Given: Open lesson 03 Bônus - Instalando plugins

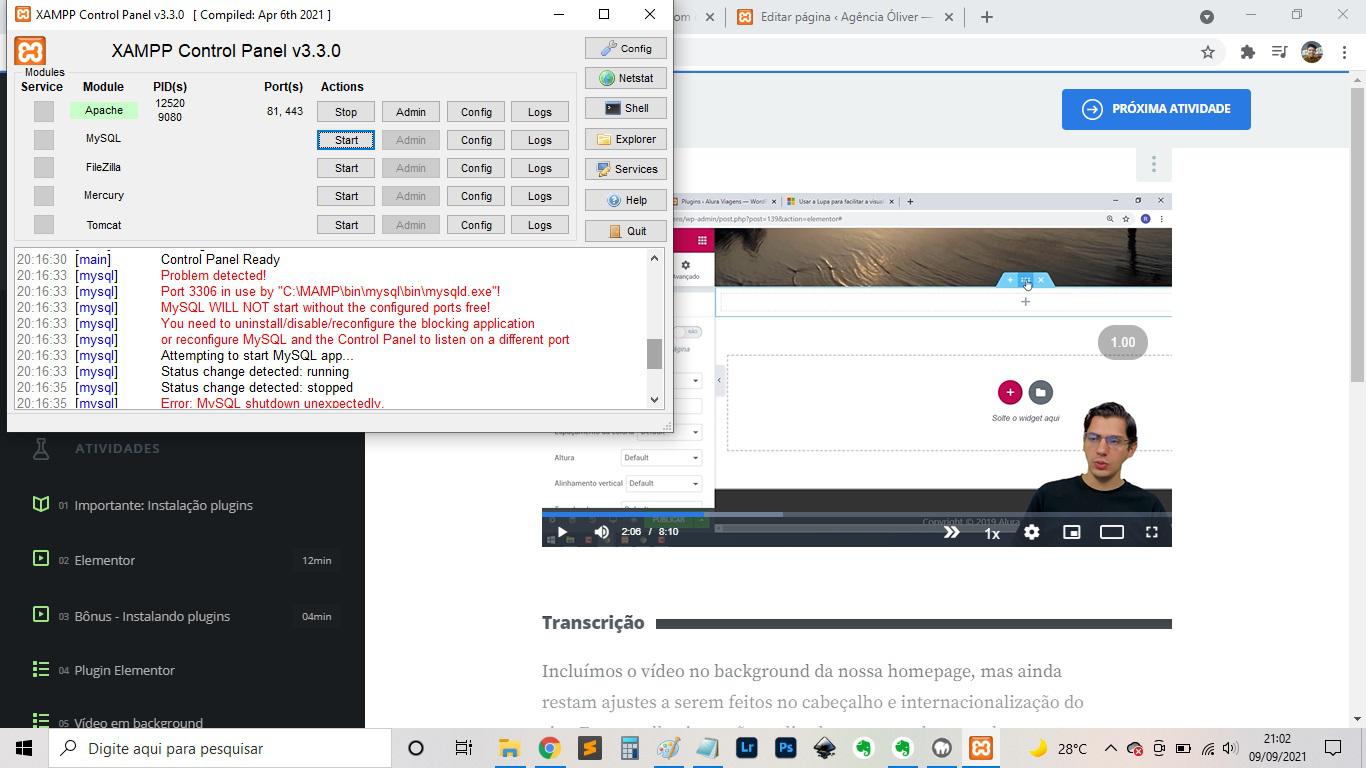Looking at the screenshot, I should tap(152, 616).
